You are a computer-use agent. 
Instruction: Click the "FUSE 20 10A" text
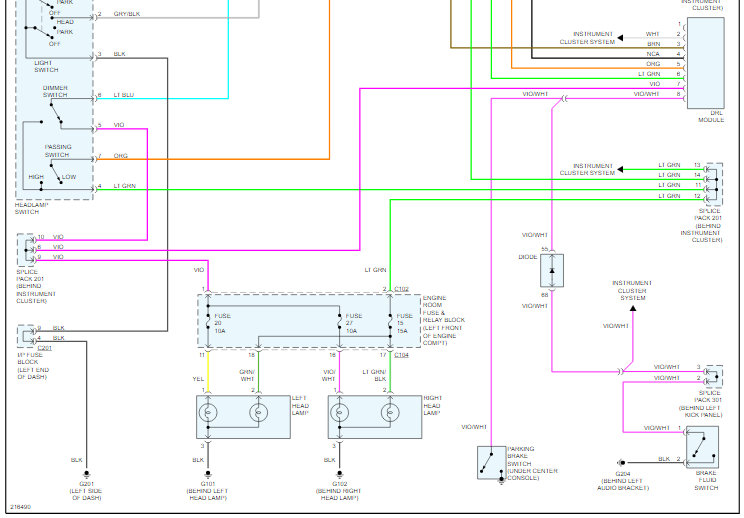(x=222, y=323)
